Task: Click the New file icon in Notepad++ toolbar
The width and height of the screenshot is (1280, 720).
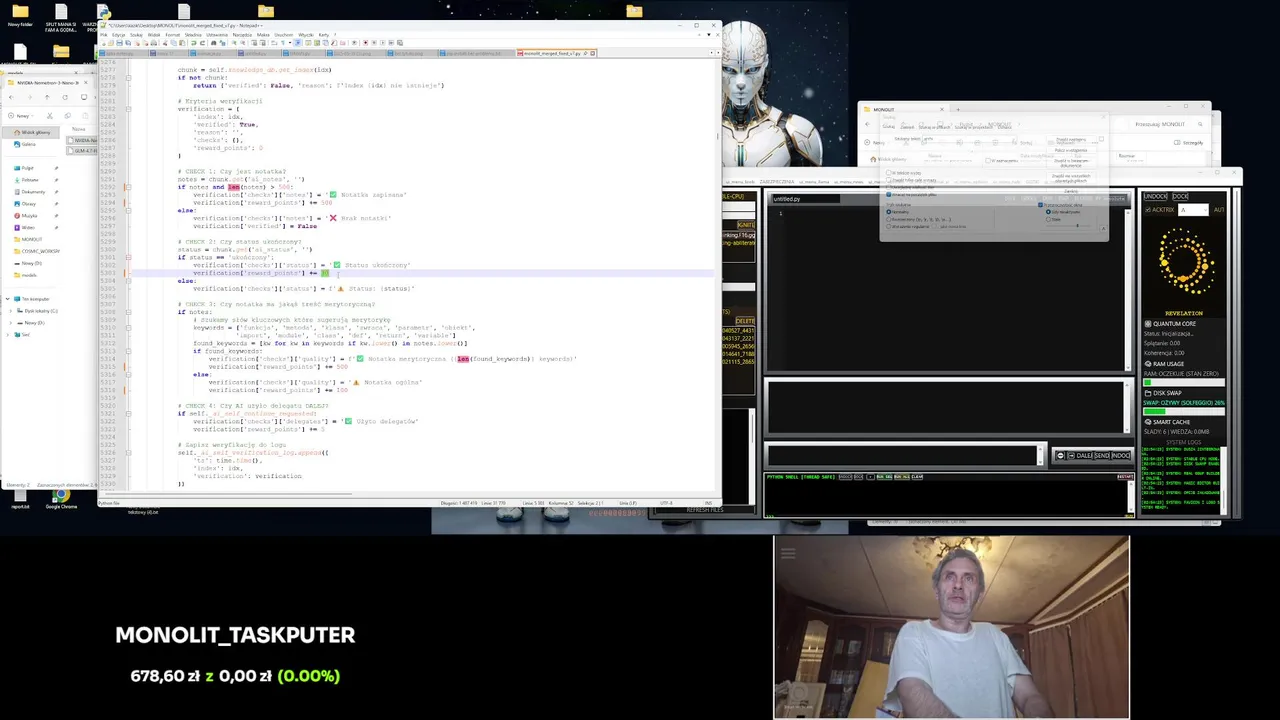Action: pos(104,43)
